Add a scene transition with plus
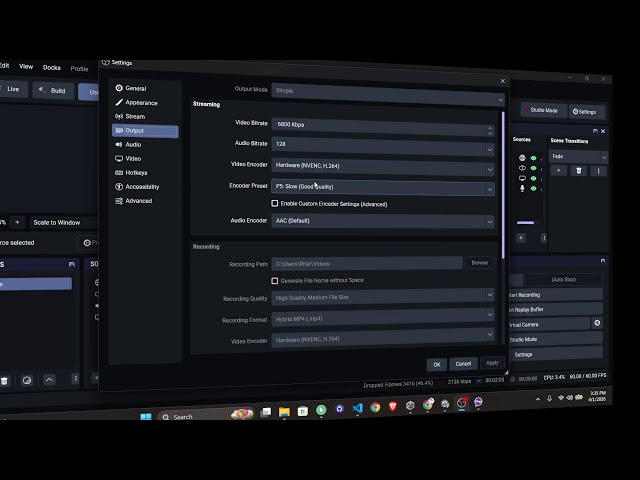Screen dimensions: 640x480 tap(558, 171)
